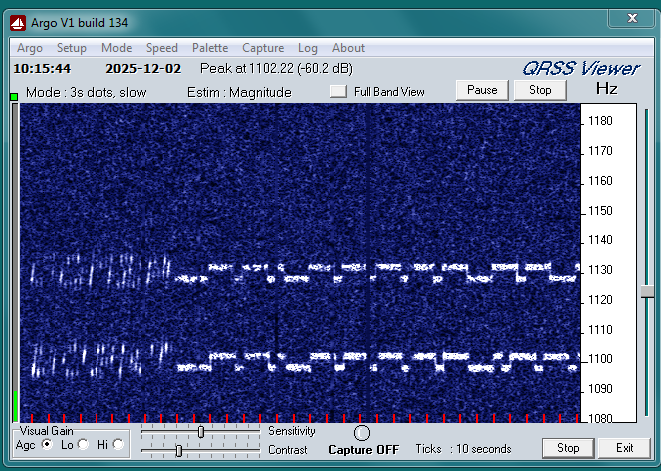Screen dimensions: 661x471
Task: Click the Stop button beside Pause
Action: point(540,90)
